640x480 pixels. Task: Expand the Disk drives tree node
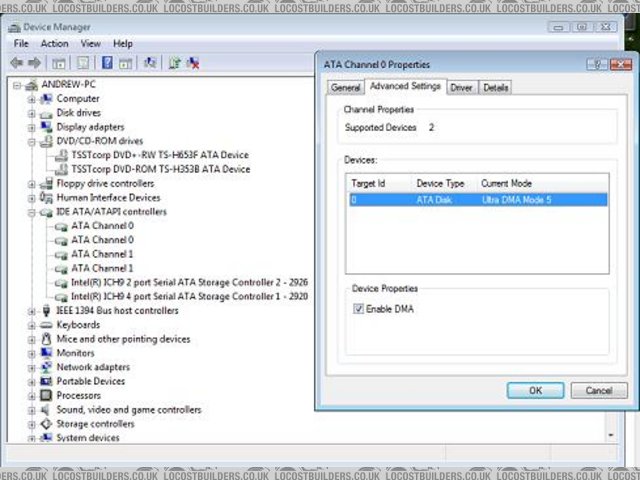click(31, 113)
